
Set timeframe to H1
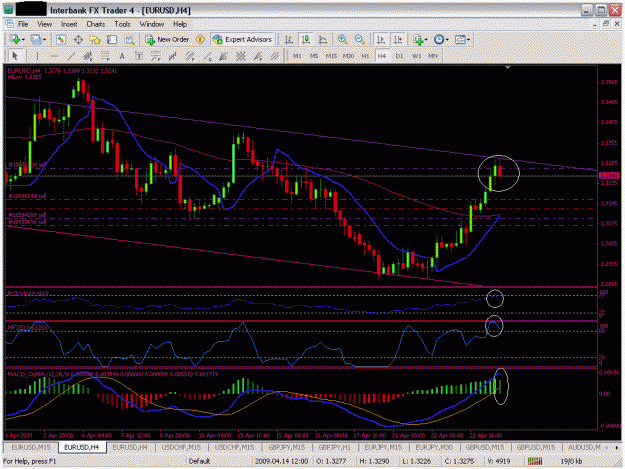point(365,56)
